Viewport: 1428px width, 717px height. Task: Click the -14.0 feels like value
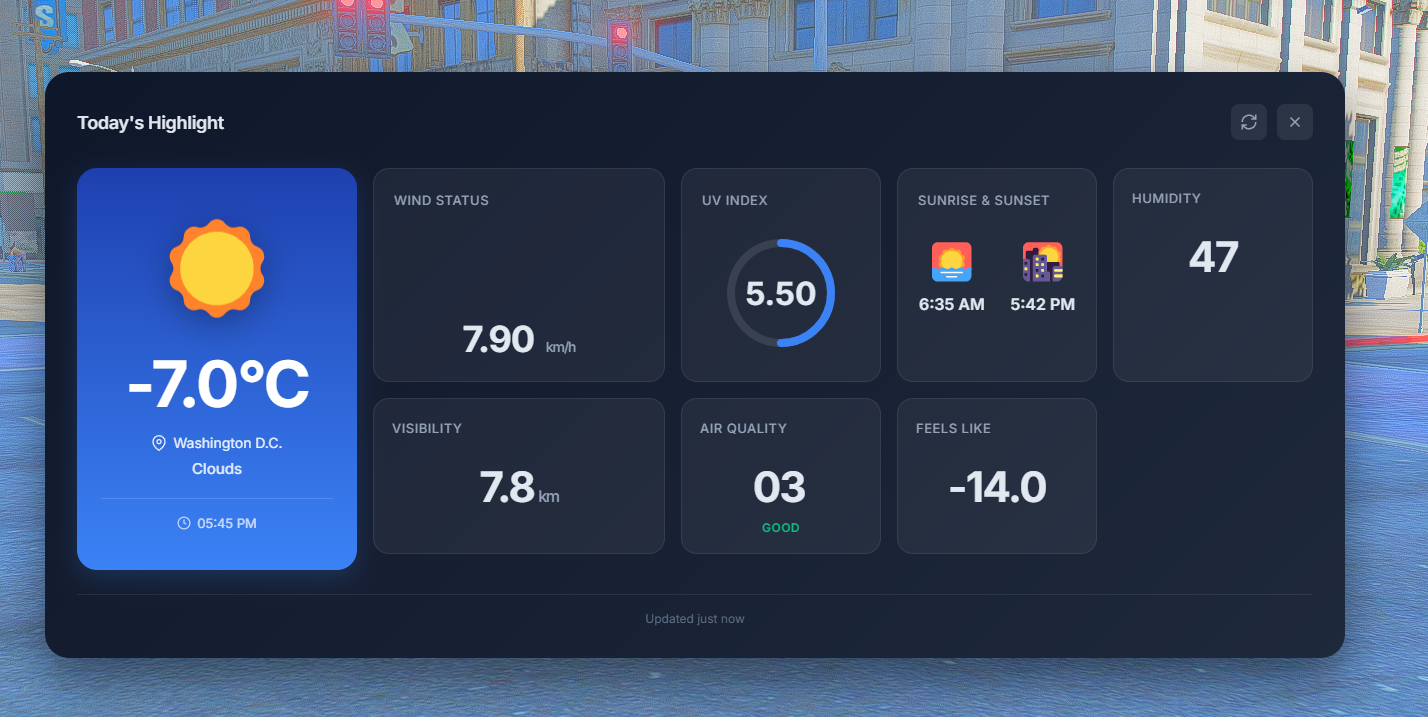997,488
